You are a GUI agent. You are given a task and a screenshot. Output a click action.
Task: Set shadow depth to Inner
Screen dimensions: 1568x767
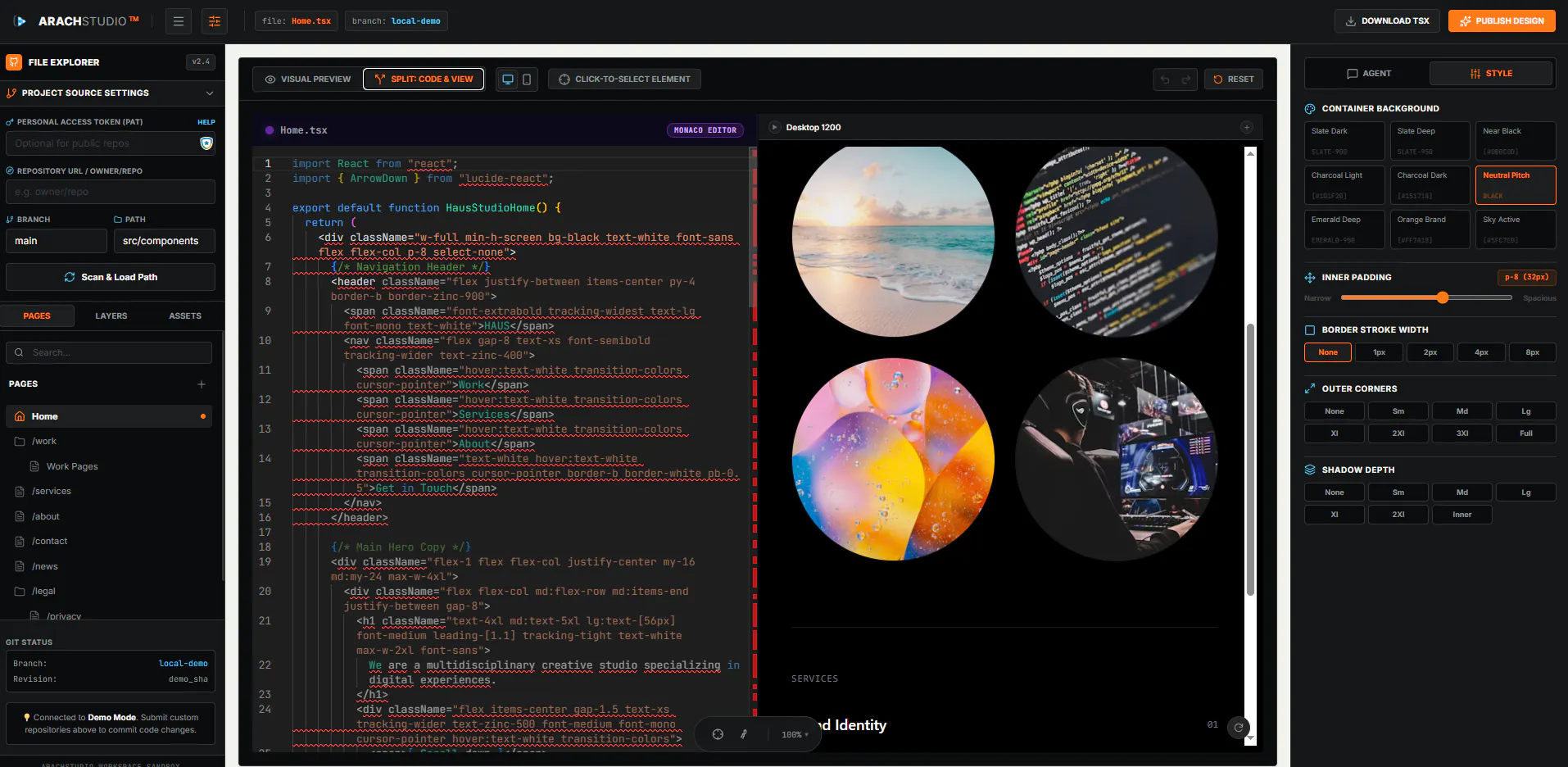[1462, 515]
